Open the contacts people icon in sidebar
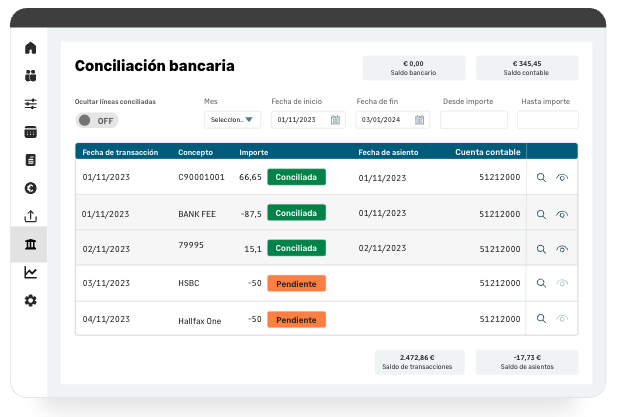Screen dimensions: 641x417 point(31,76)
